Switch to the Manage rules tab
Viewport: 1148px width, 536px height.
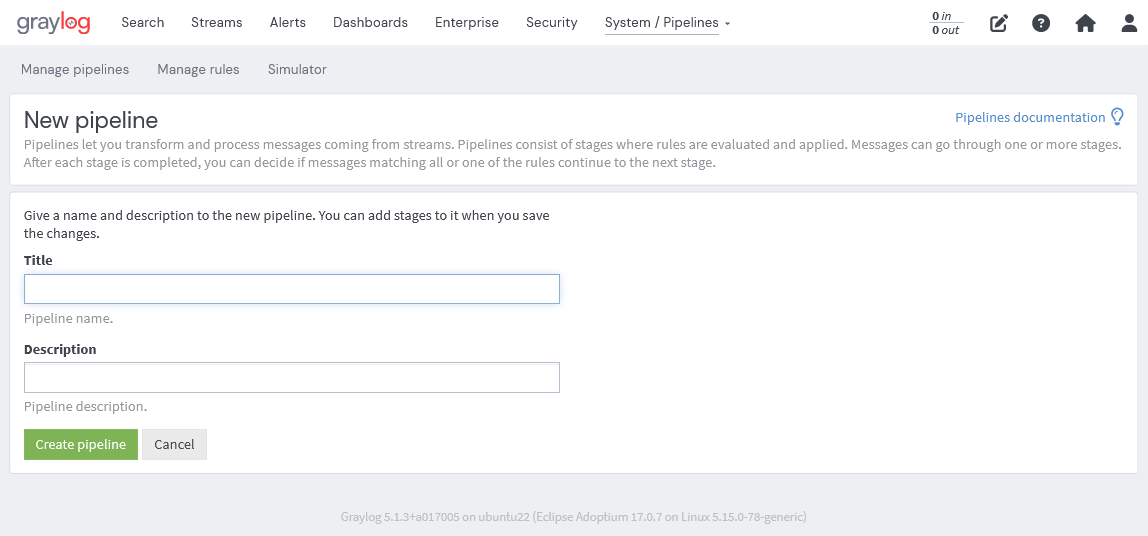point(198,69)
